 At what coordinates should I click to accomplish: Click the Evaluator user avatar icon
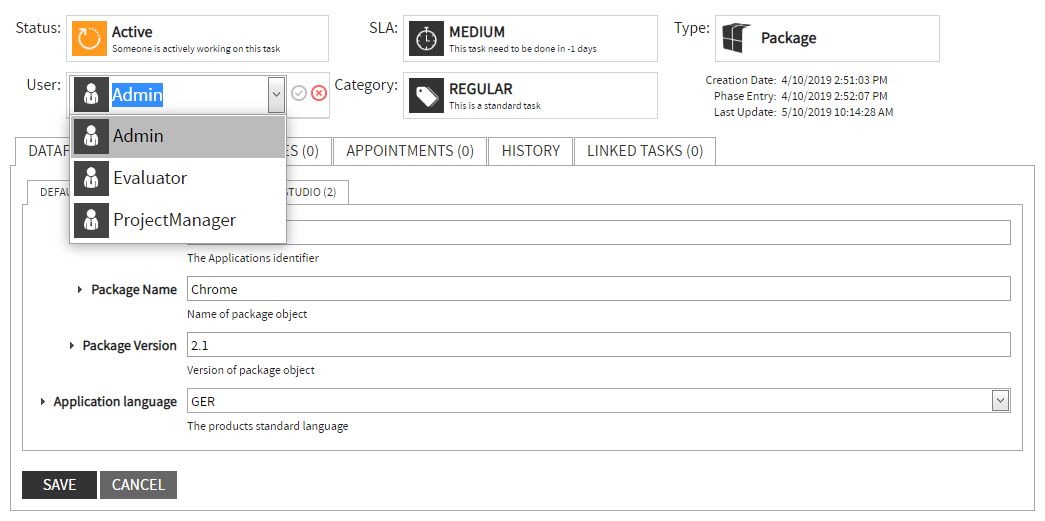pyautogui.click(x=91, y=178)
